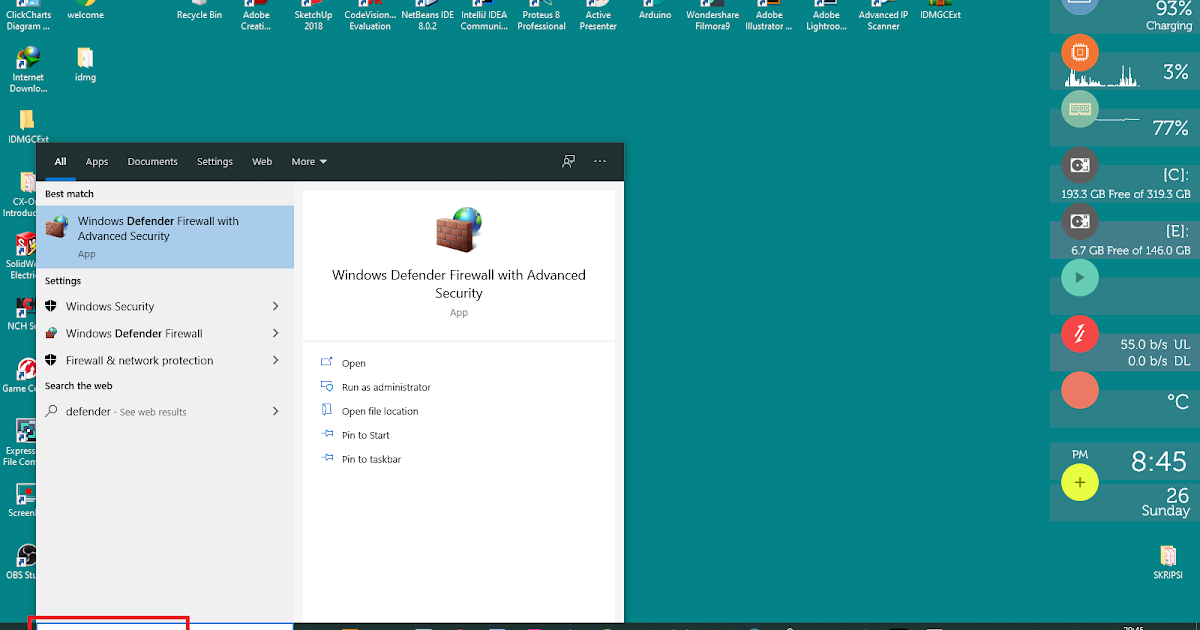Click '6.7 GB Free of 146.0 GB' text
Viewport: 1200px width, 630px height.
click(x=1130, y=250)
